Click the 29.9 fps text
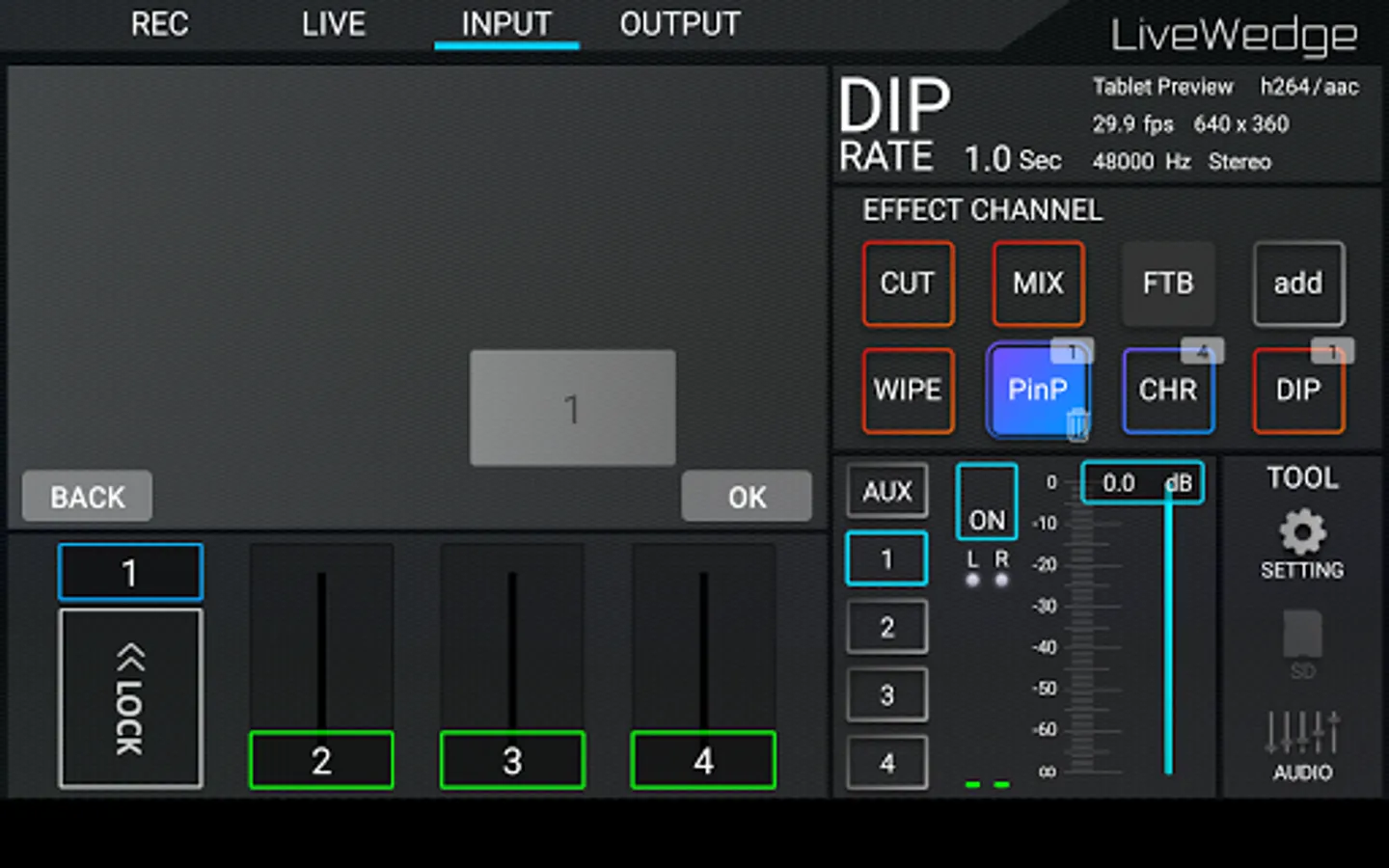 tap(1132, 124)
